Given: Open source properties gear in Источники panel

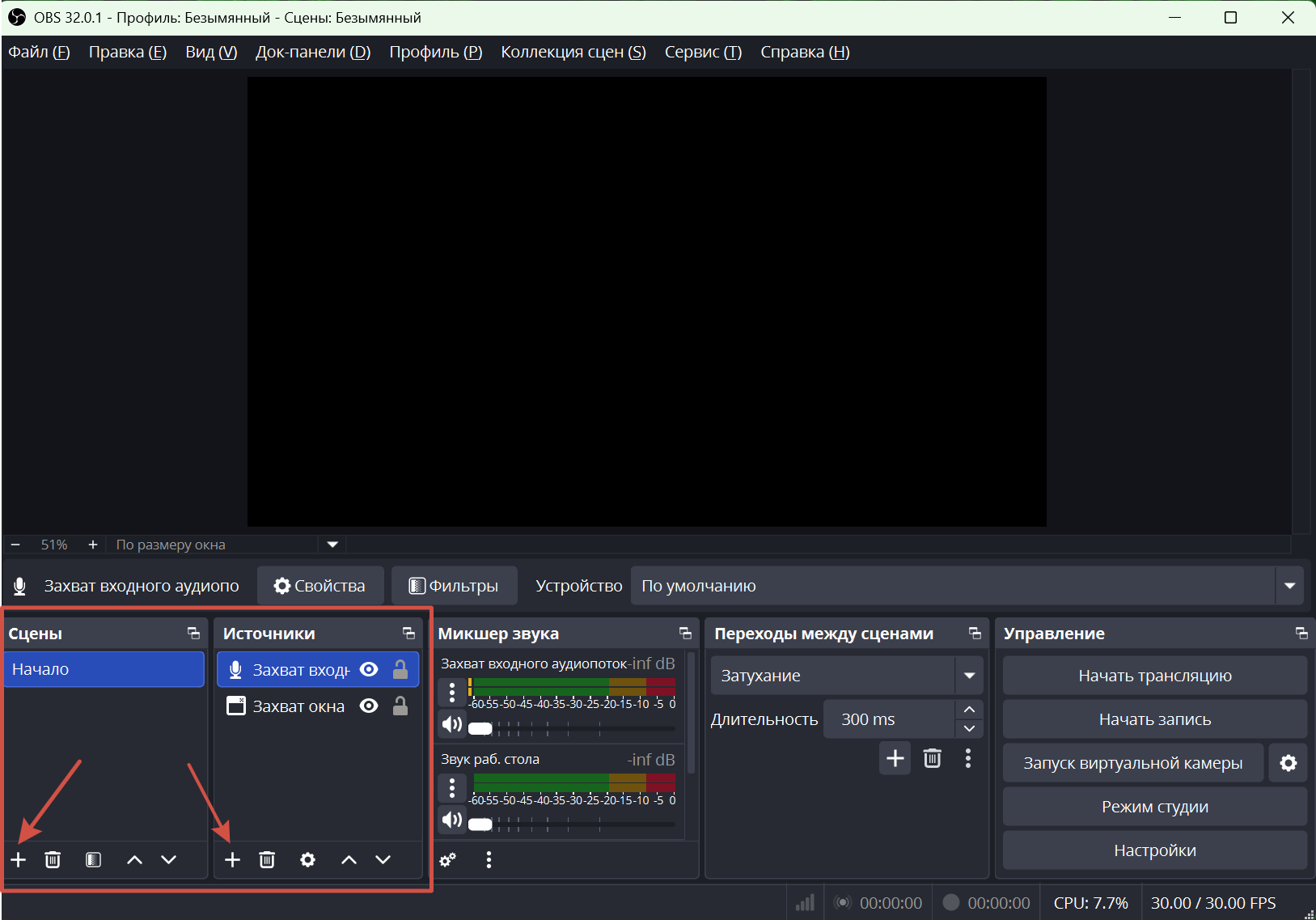Looking at the screenshot, I should (307, 859).
